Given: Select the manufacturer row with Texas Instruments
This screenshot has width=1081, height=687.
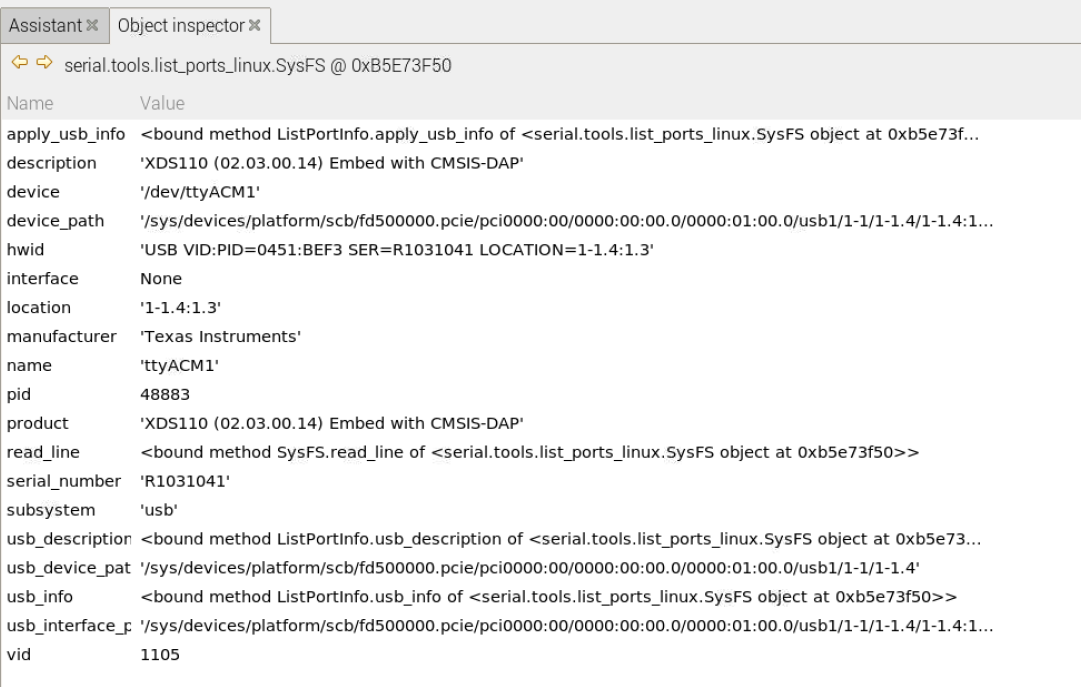Looking at the screenshot, I should (x=200, y=336).
